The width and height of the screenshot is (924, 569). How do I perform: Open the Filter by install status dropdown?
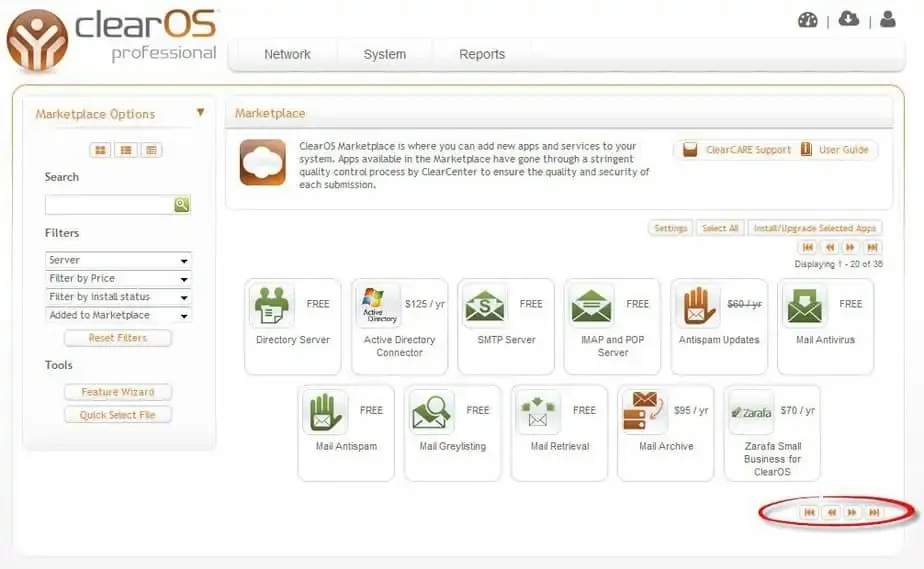pos(118,297)
